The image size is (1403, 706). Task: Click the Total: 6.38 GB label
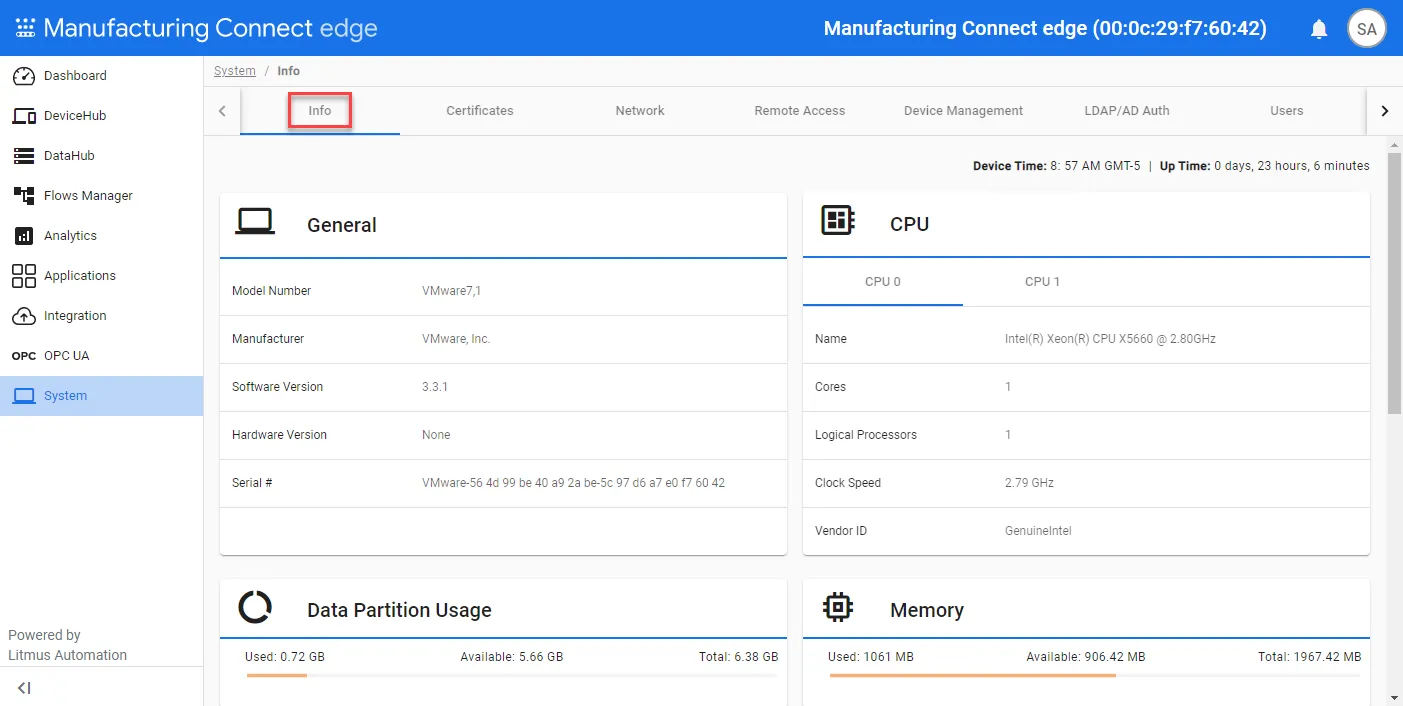(x=738, y=657)
